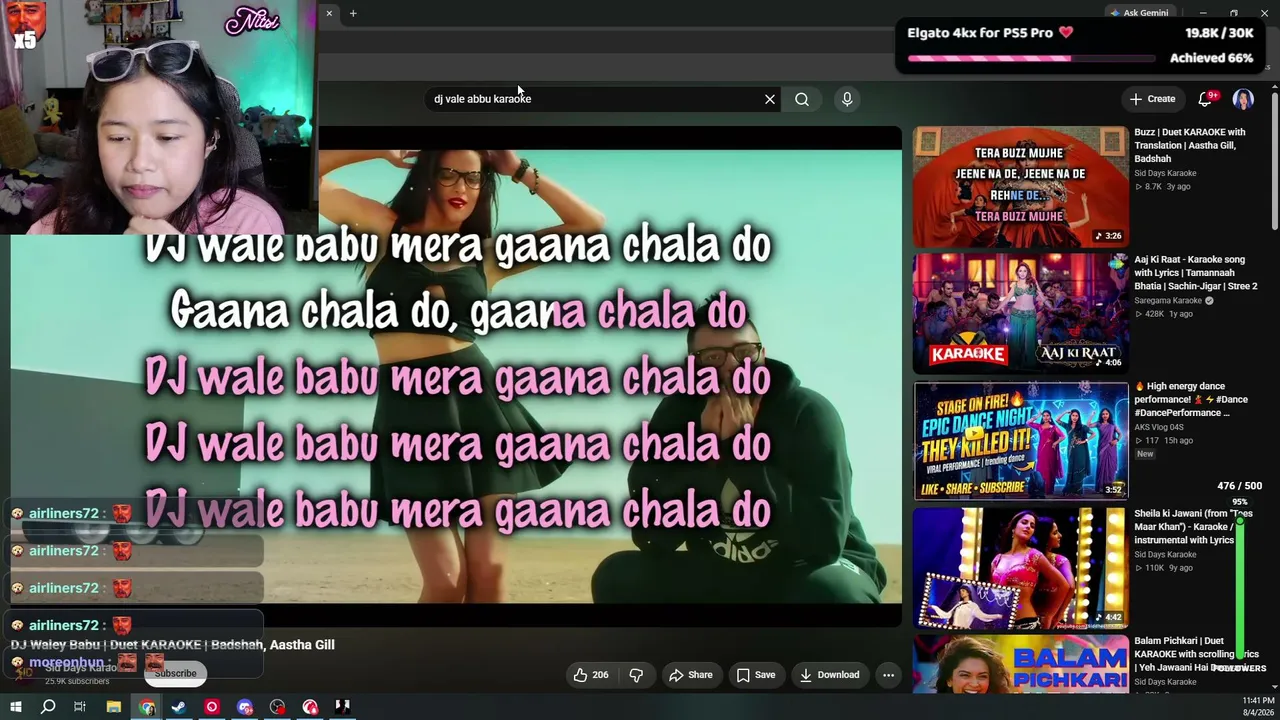This screenshot has height=720, width=1280.
Task: Open File Explorer from the taskbar
Action: click(114, 707)
